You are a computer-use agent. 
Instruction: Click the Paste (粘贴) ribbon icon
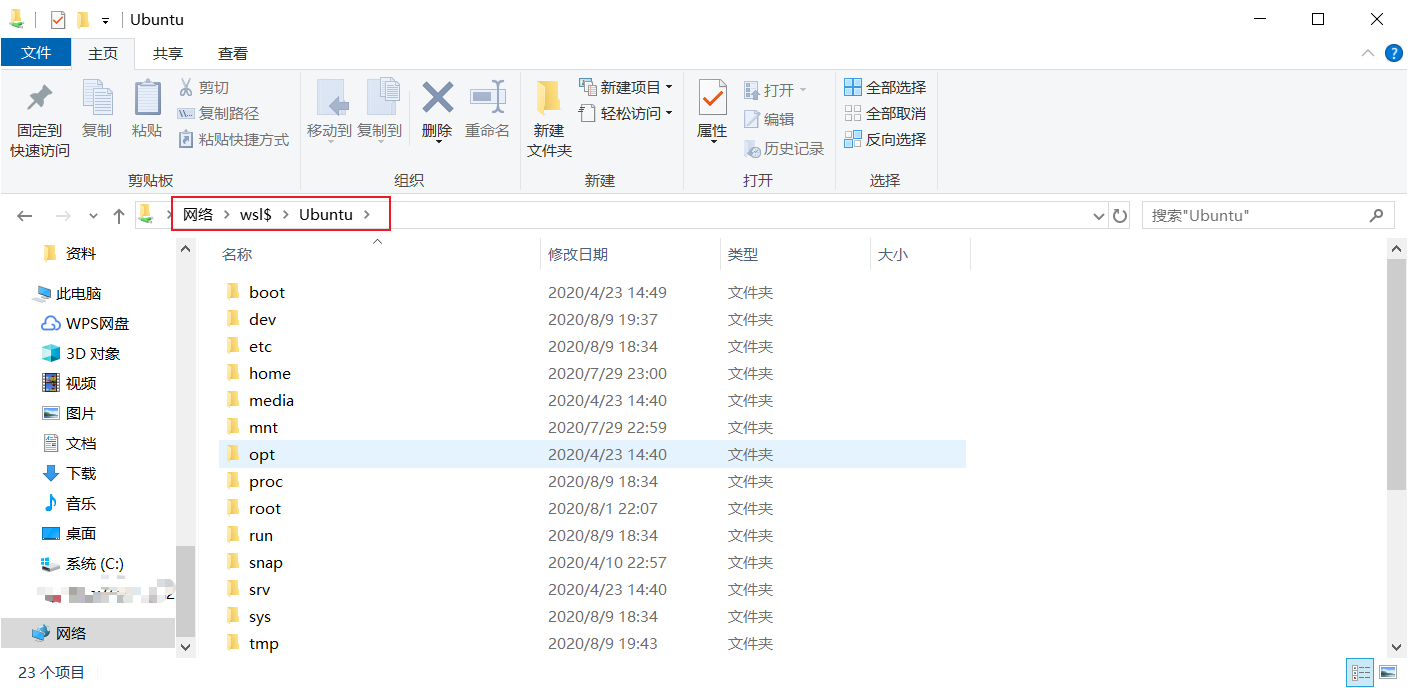point(147,98)
